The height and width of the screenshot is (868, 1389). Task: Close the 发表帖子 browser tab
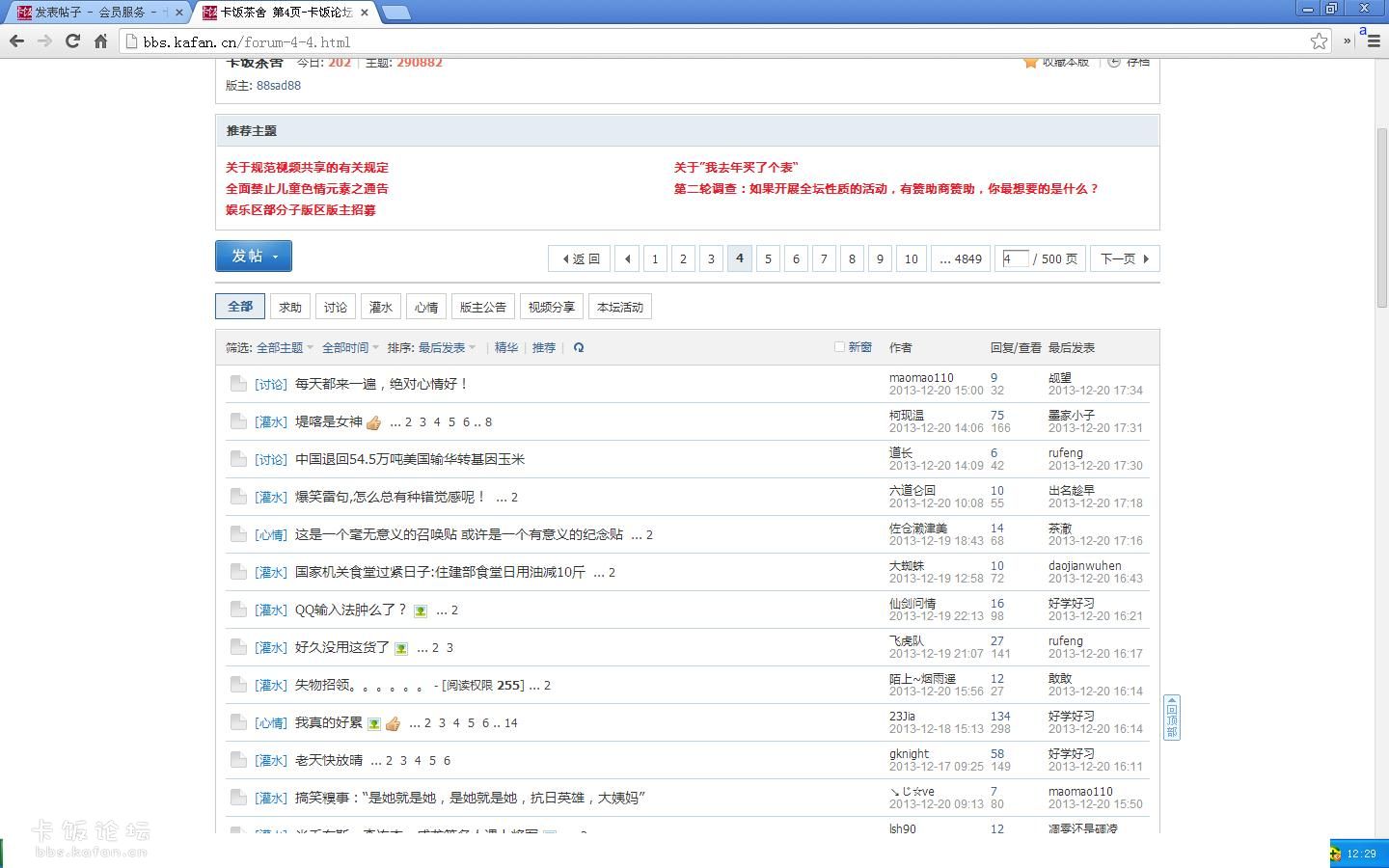pos(179,13)
